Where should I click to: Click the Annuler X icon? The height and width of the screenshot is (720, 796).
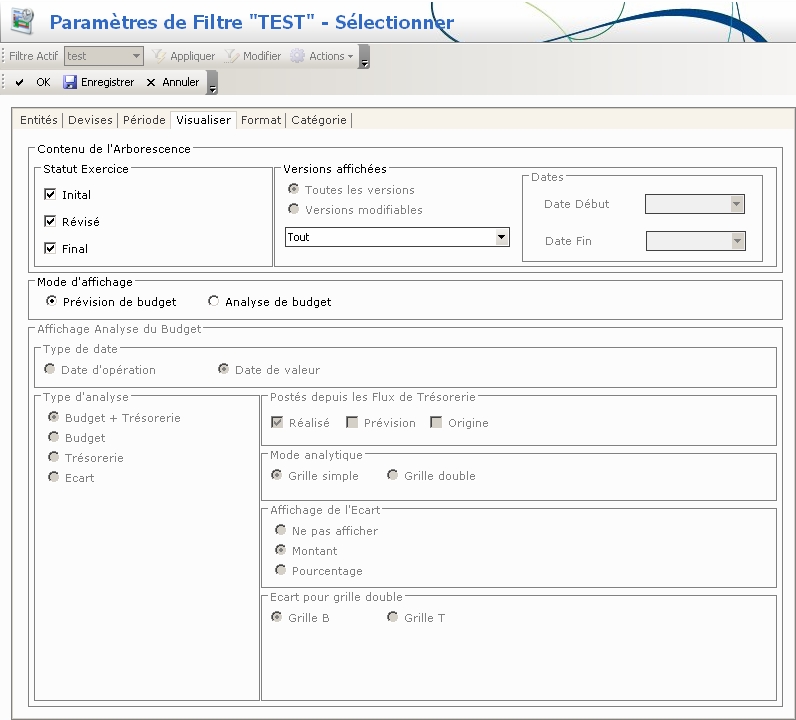[x=151, y=82]
